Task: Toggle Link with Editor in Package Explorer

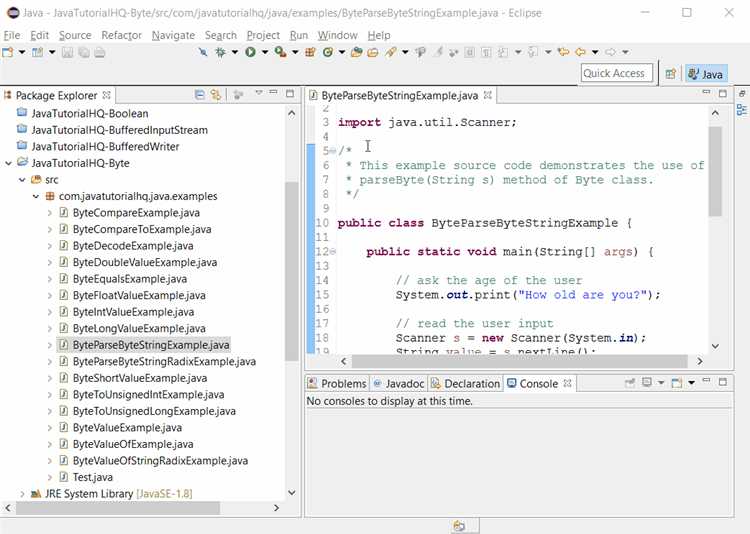Action: [x=216, y=95]
